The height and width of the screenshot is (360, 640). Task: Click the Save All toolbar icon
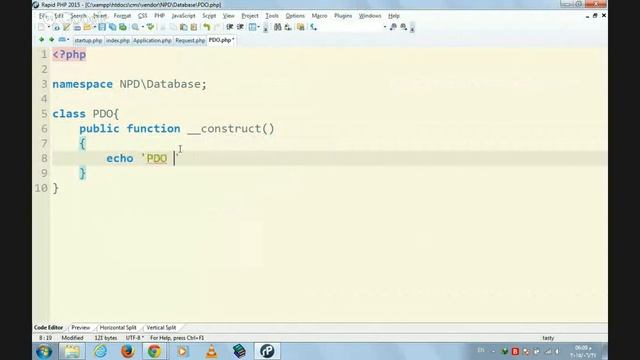[x=112, y=27]
